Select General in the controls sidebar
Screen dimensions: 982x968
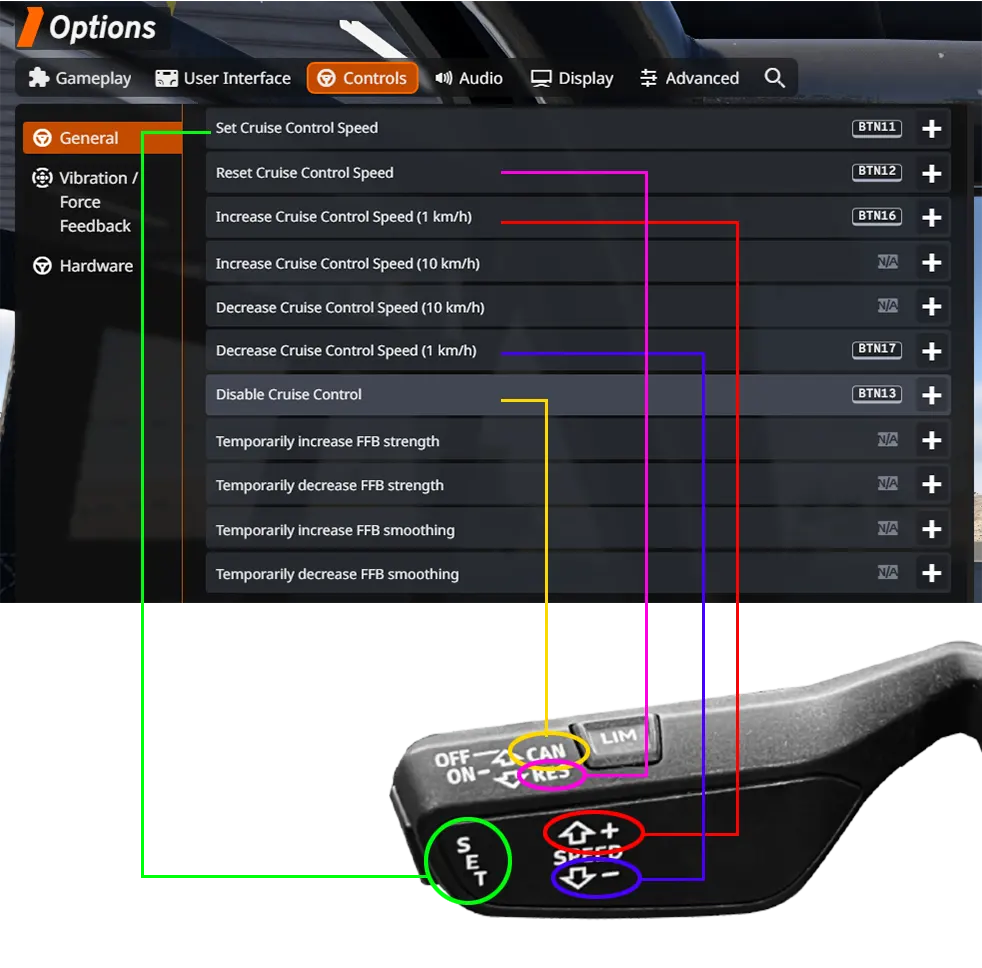[x=103, y=138]
